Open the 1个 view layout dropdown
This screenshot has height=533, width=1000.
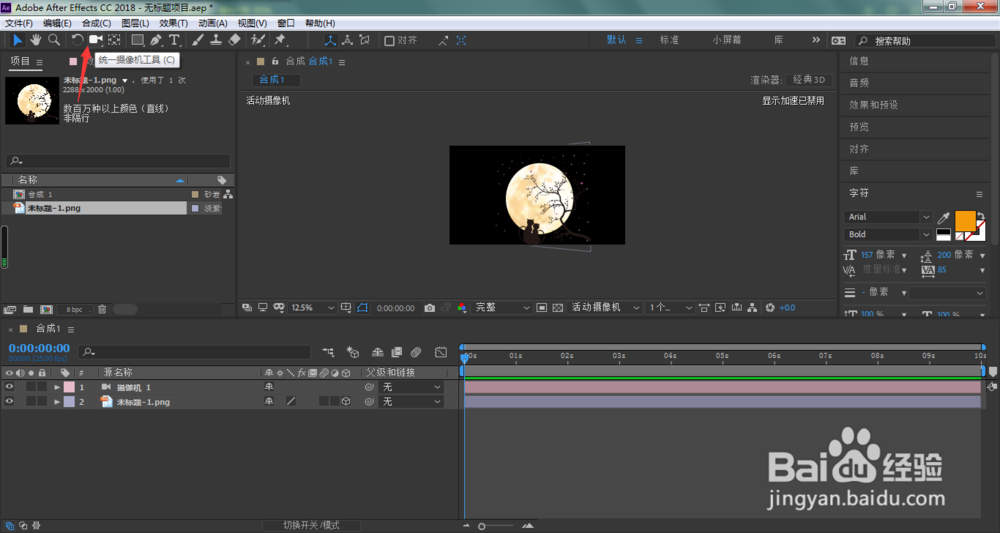pos(670,308)
